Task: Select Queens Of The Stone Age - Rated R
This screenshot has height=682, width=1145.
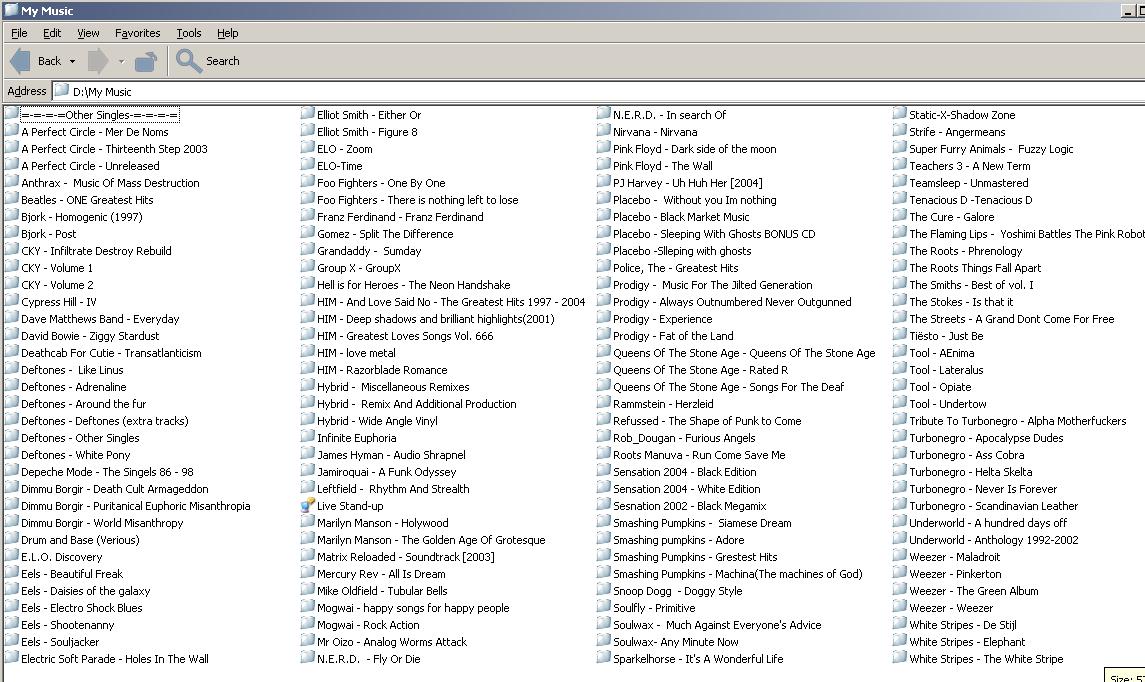Action: 700,370
